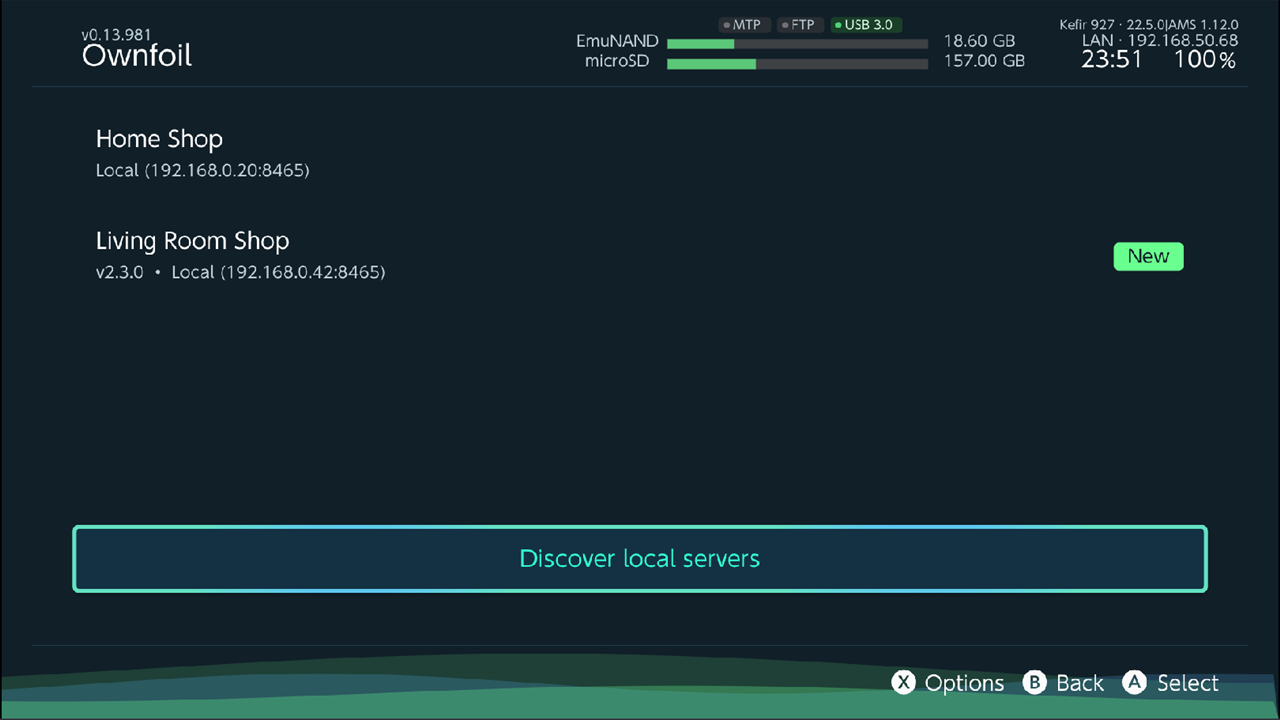Click the Select label in footer
The image size is (1280, 720).
(x=1188, y=683)
